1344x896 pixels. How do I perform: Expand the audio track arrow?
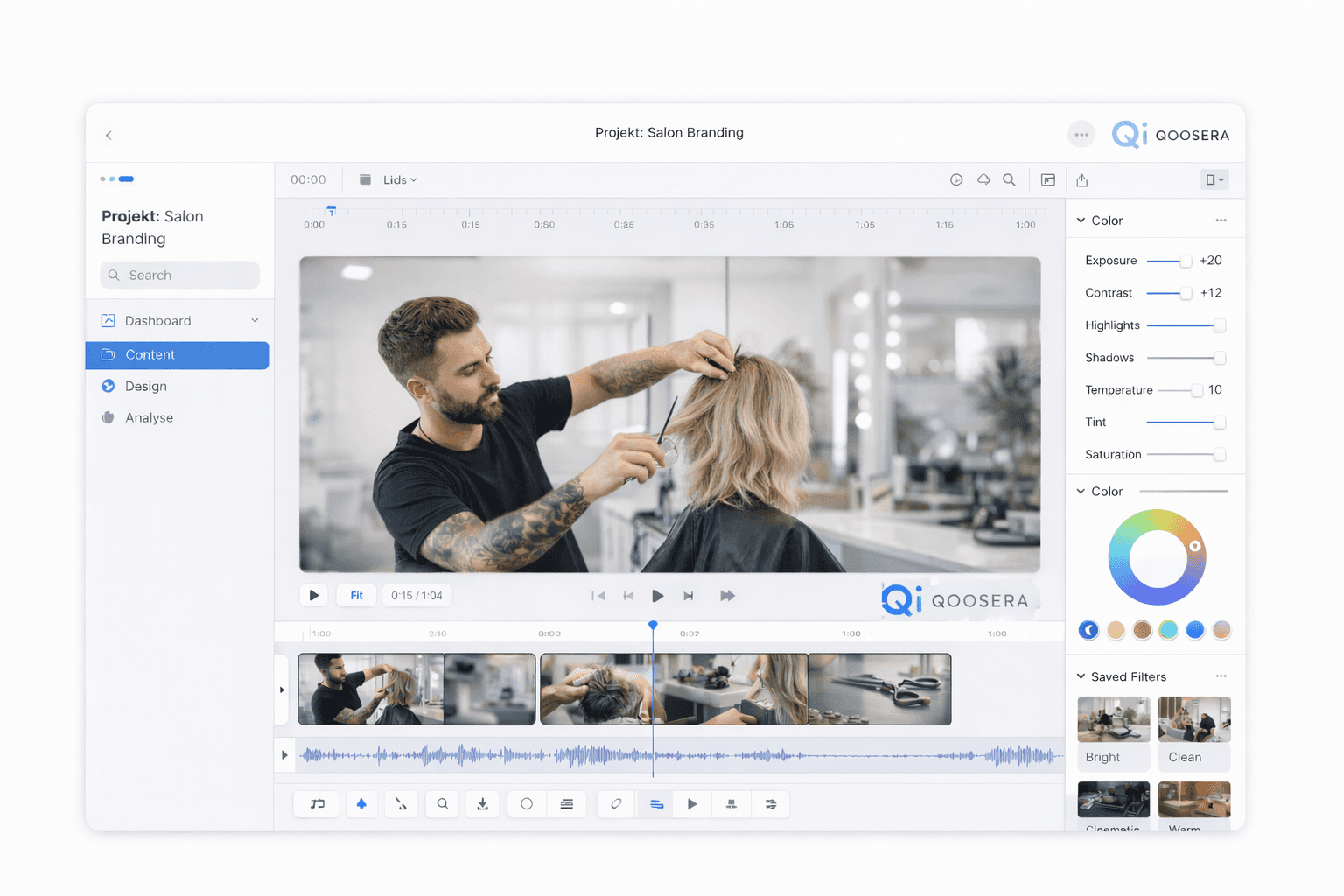point(284,755)
